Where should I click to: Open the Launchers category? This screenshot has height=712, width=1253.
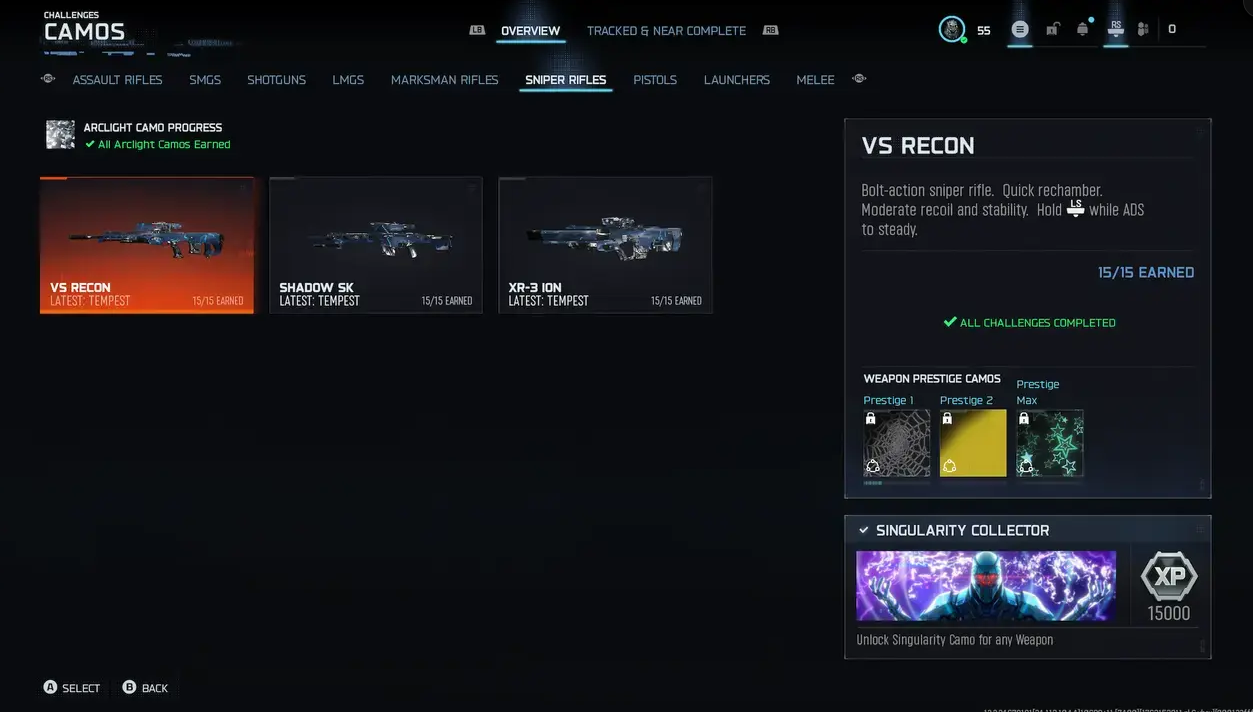click(x=737, y=80)
